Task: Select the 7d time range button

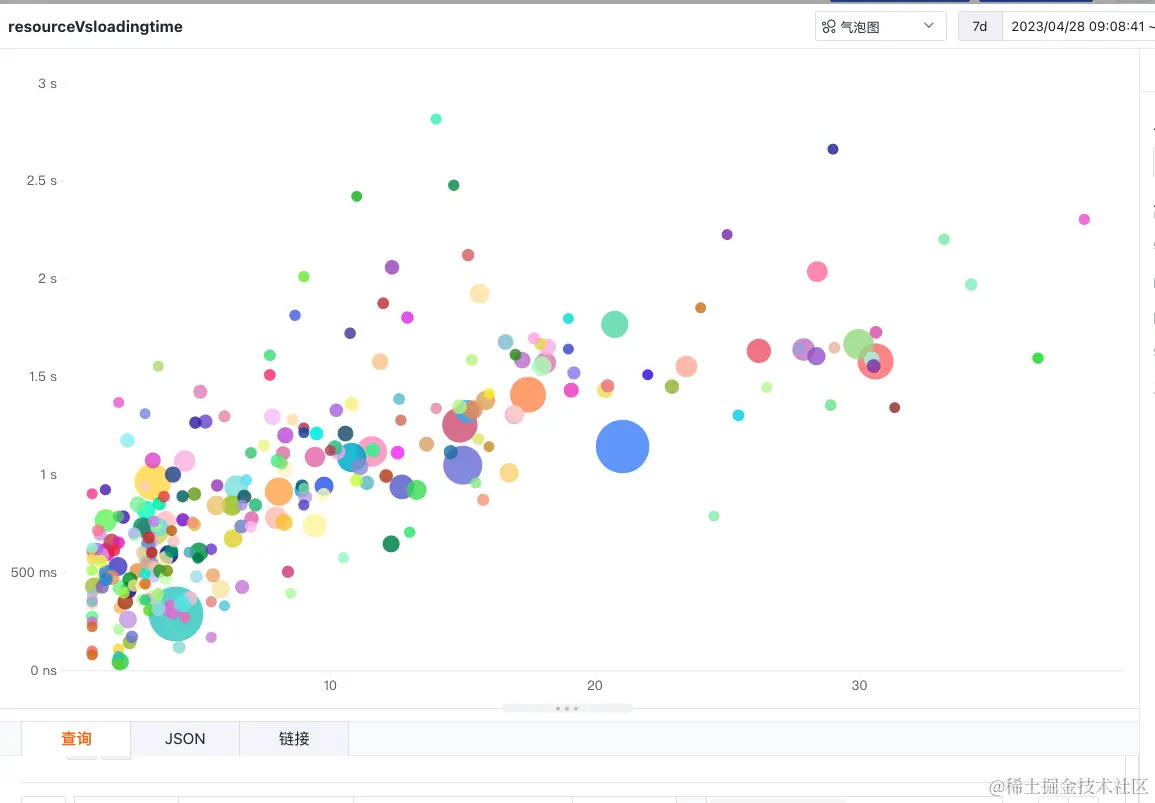Action: (980, 27)
